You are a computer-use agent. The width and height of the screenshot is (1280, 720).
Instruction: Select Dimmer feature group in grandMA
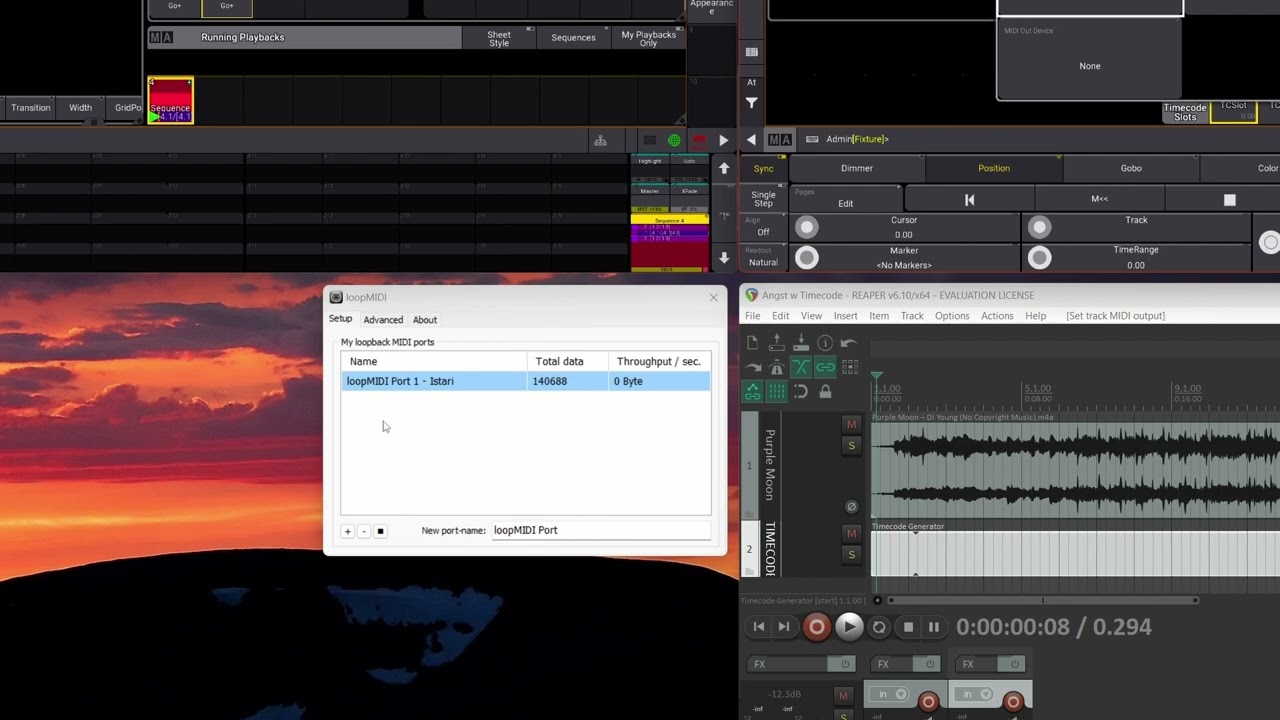(857, 168)
